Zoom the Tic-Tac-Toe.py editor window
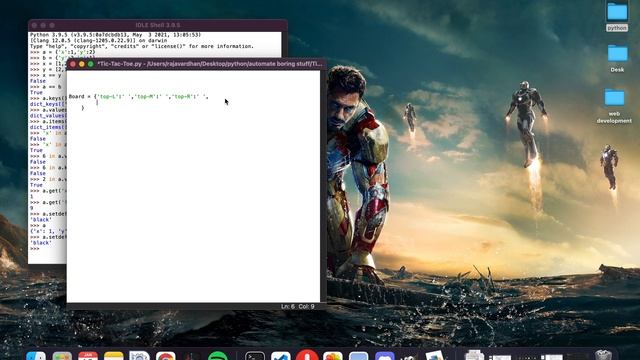The width and height of the screenshot is (640, 360). pyautogui.click(x=91, y=64)
